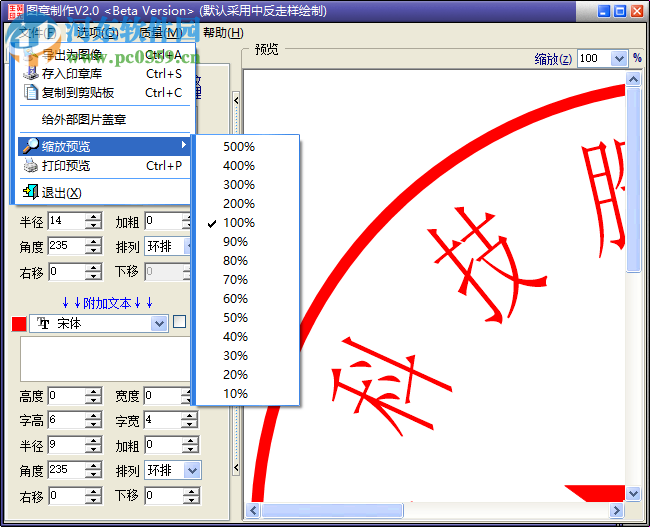The image size is (650, 527).
Task: Click the upper 右移 value field
Action: [x=67, y=272]
